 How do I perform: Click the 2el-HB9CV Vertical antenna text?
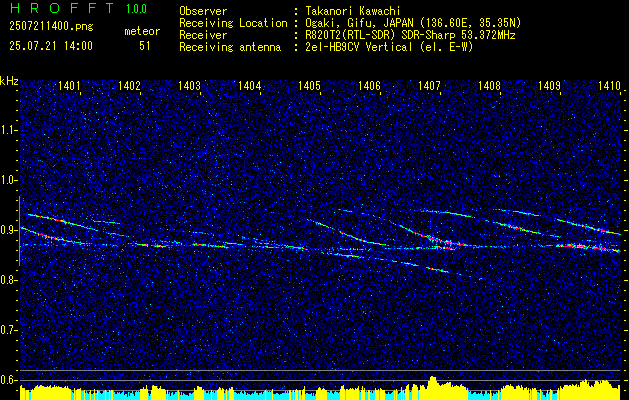389,47
